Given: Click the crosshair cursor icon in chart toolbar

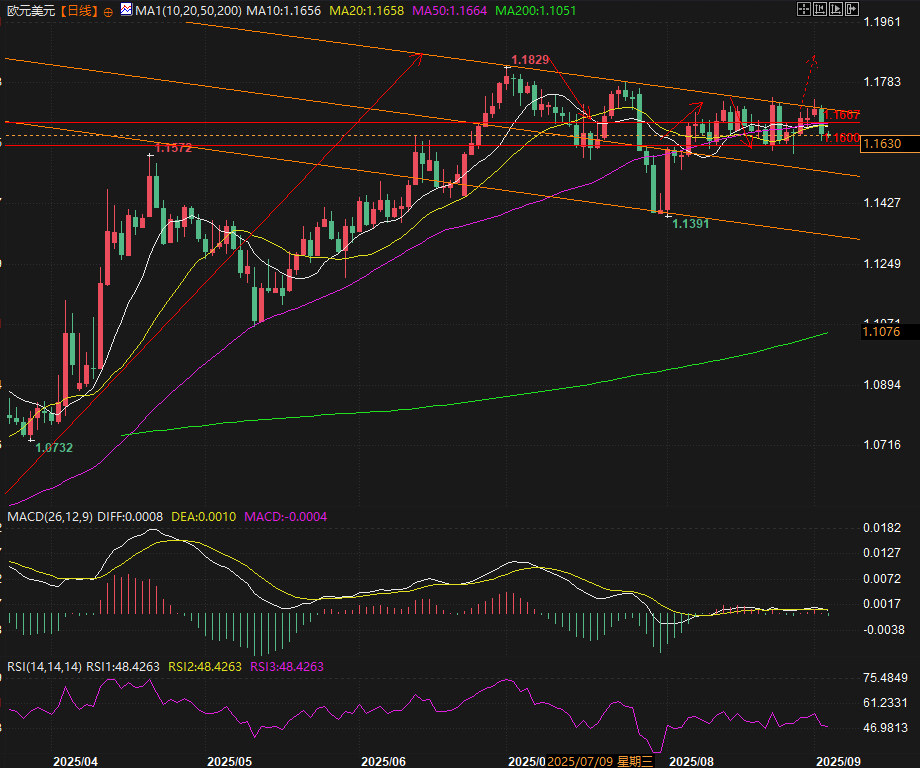Looking at the screenshot, I should point(803,9).
